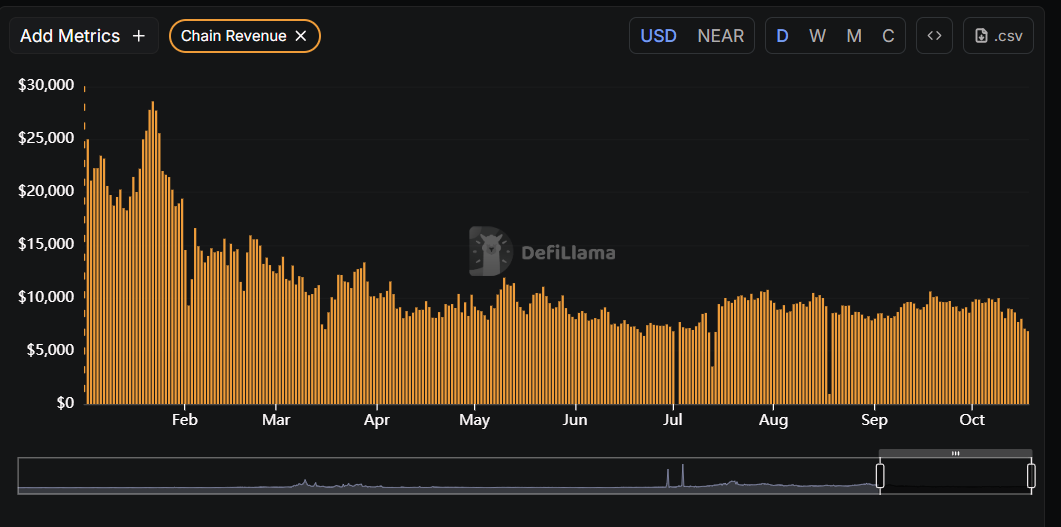Click the right handle of the range slider
Image resolution: width=1061 pixels, height=527 pixels.
tap(1031, 476)
